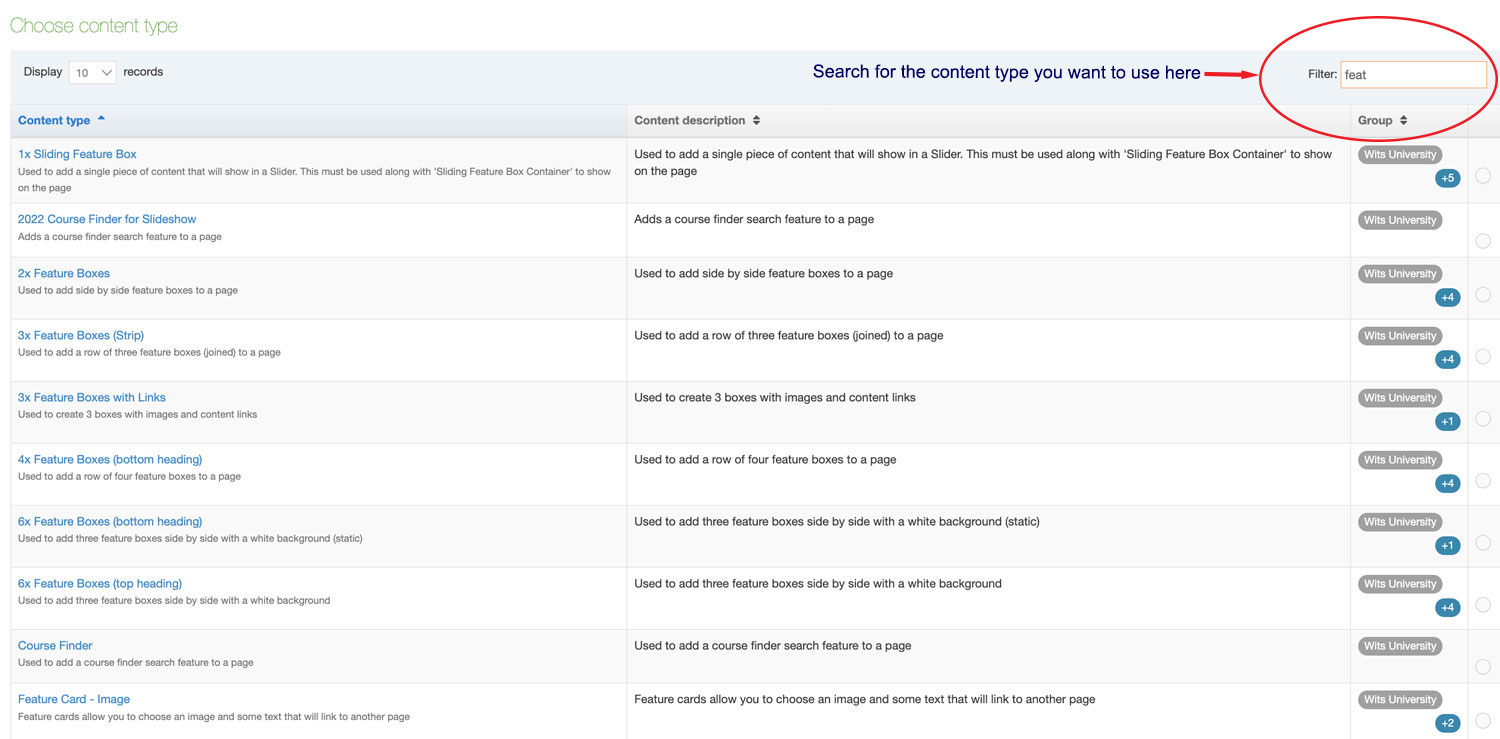This screenshot has width=1500, height=739.
Task: Click the +4 groups badge for 2x Feature Boxes
Action: point(1447,297)
